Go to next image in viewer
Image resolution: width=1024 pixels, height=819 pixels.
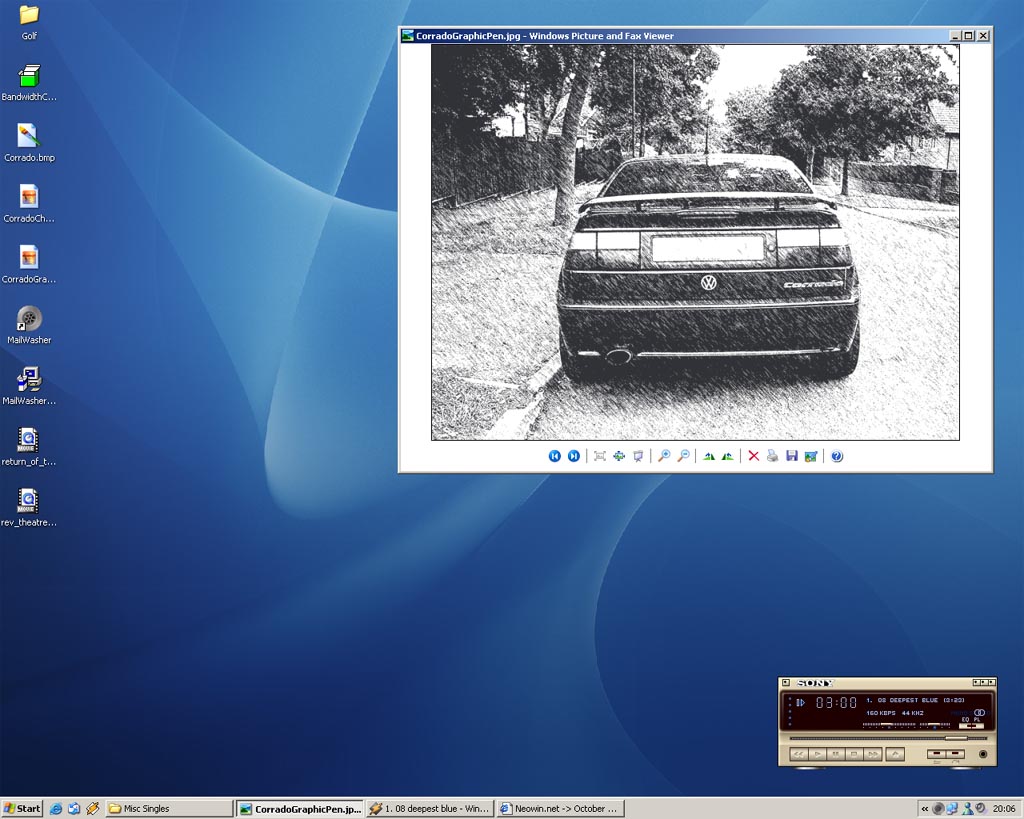coord(574,456)
